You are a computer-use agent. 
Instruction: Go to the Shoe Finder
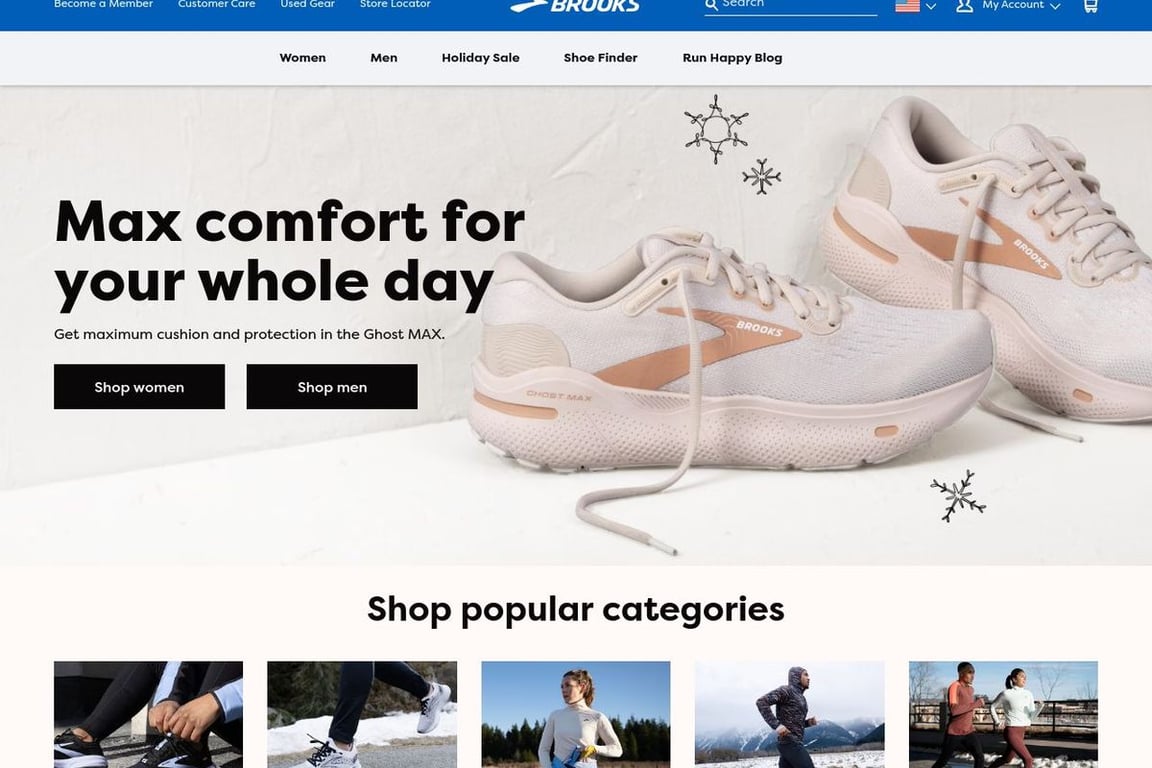point(600,58)
